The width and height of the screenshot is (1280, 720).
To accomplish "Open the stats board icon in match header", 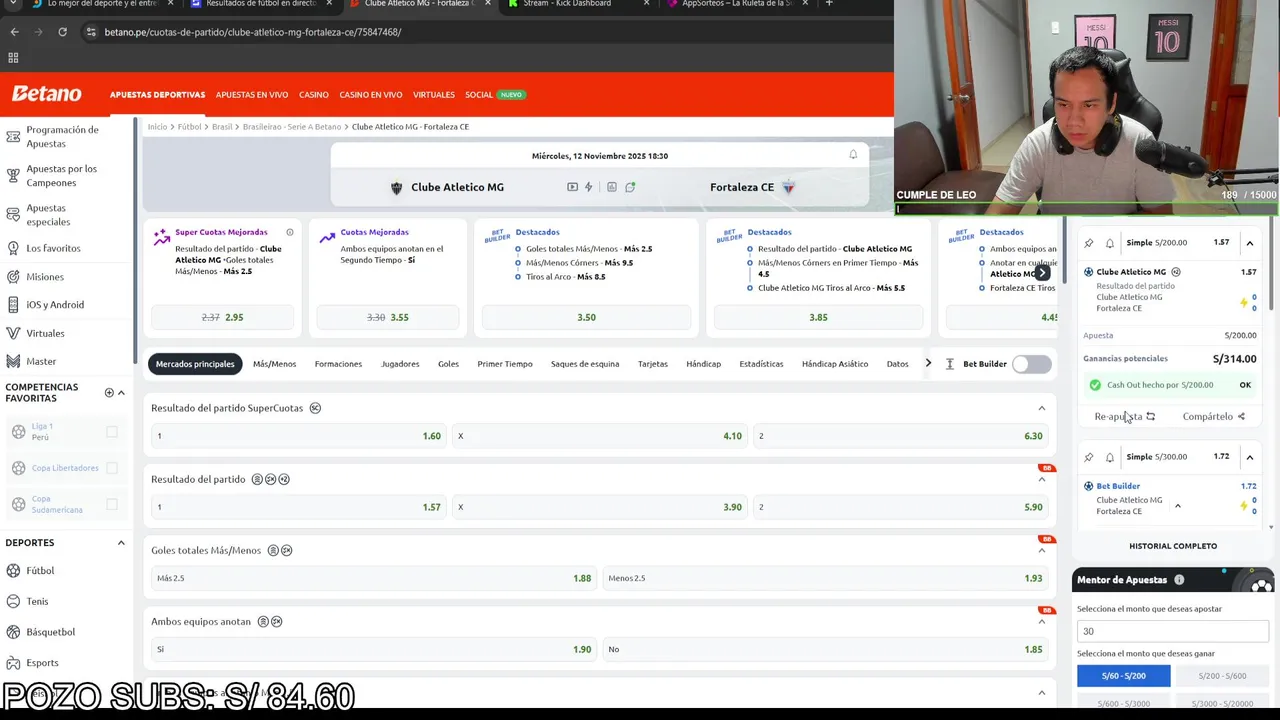I will 612,187.
